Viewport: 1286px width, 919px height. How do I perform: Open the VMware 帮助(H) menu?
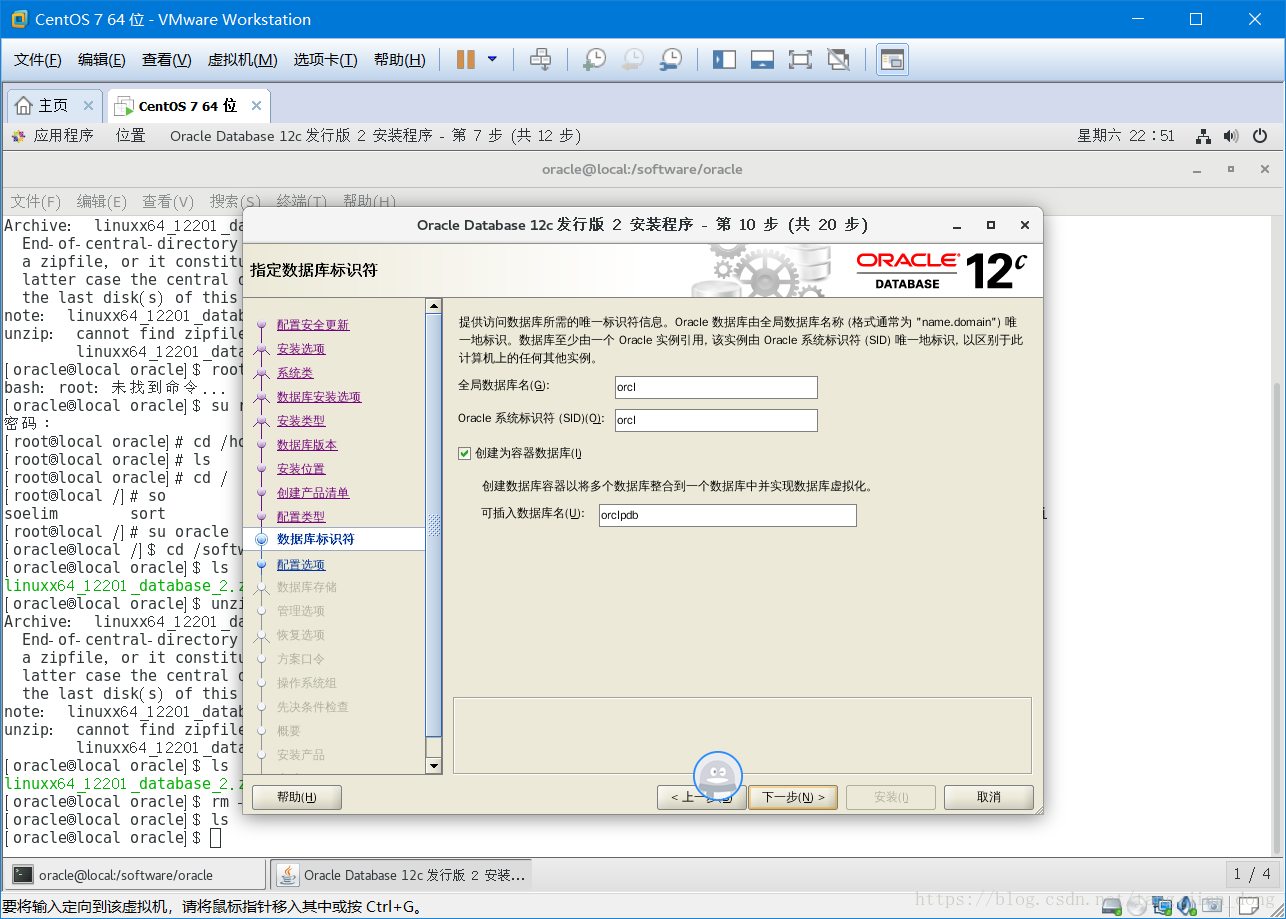[399, 60]
